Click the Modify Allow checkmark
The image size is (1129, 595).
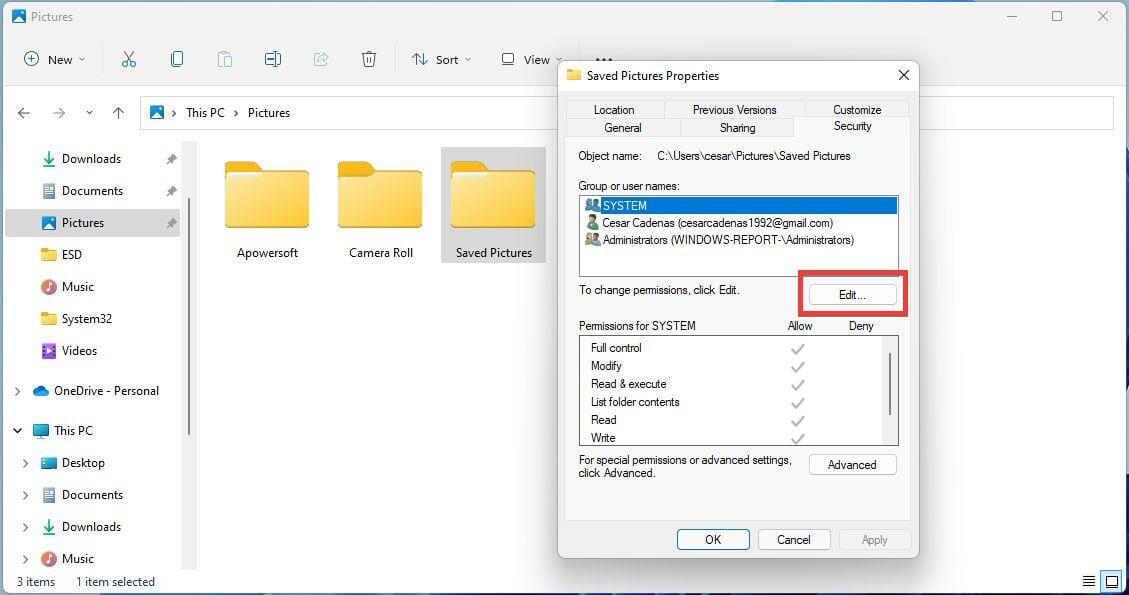coord(797,367)
